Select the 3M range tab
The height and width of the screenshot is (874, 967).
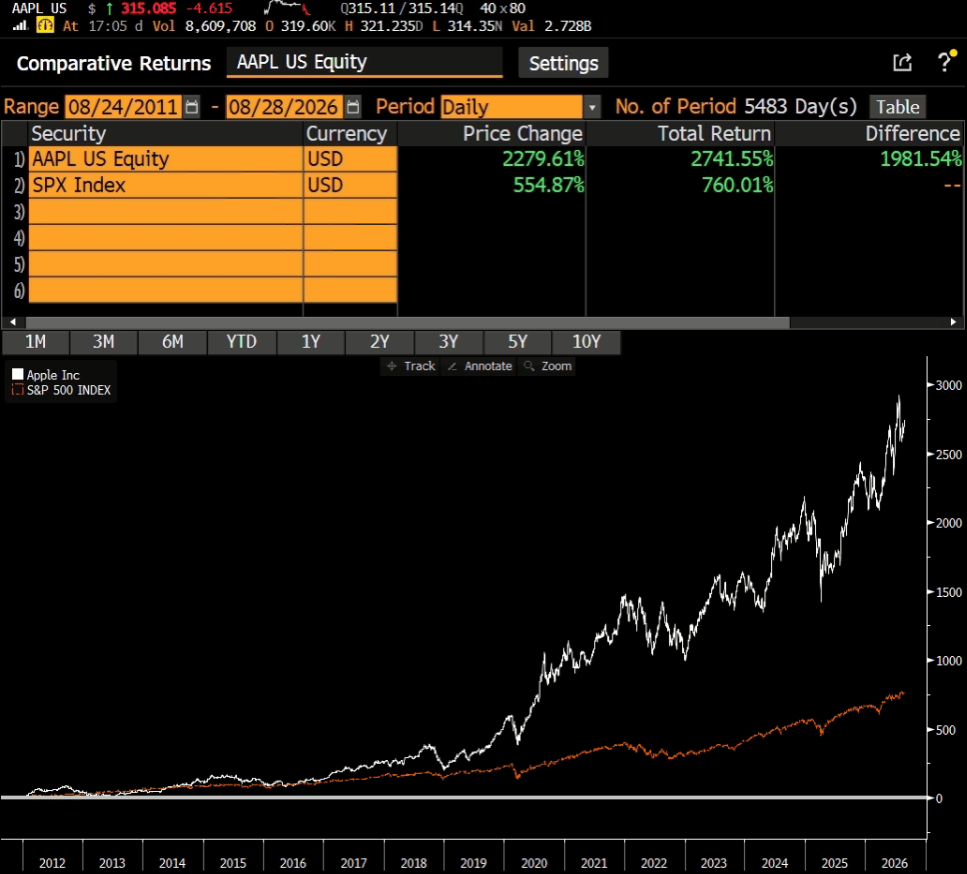[104, 342]
